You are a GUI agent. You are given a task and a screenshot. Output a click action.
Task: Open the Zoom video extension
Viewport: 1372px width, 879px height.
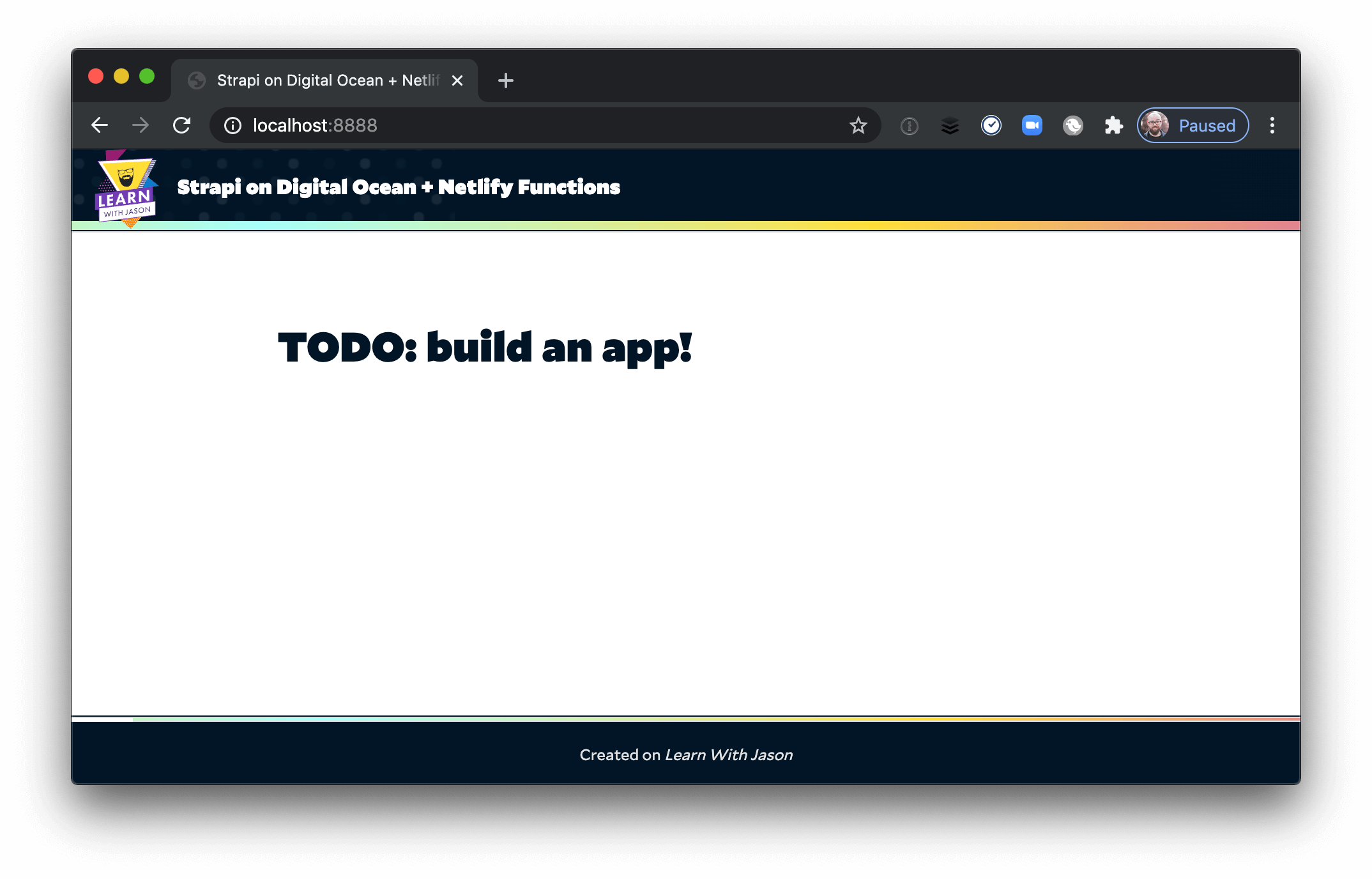tap(1033, 125)
